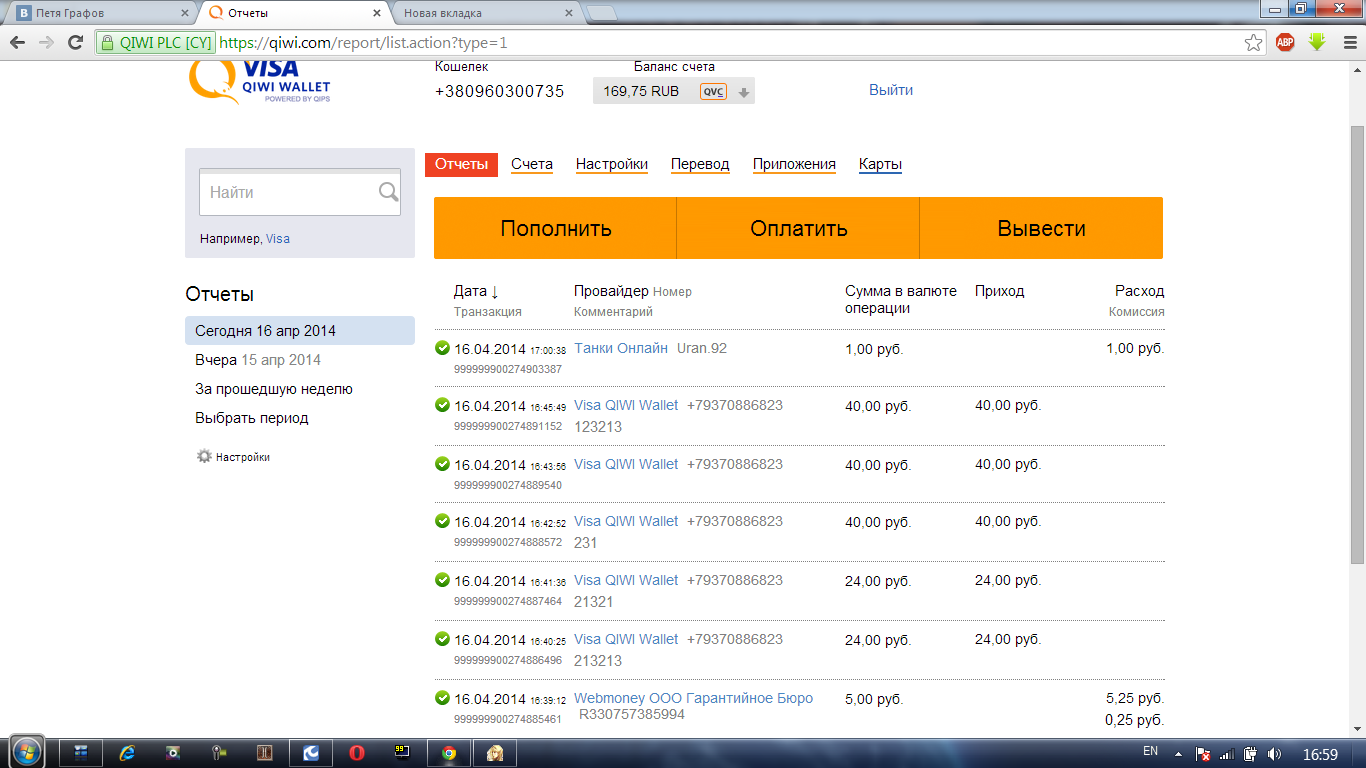
Task: Go back with the browser back arrow
Action: point(17,43)
